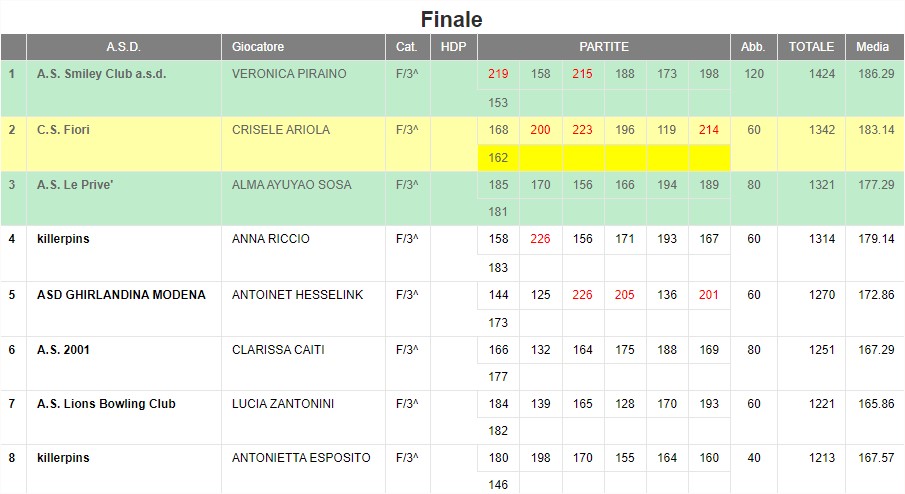The image size is (905, 494).
Task: Click the A.S.D. column header
Action: click(124, 47)
